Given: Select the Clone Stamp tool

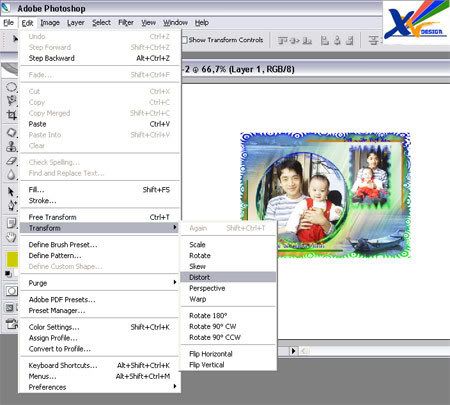Looking at the screenshot, I should tap(11, 146).
